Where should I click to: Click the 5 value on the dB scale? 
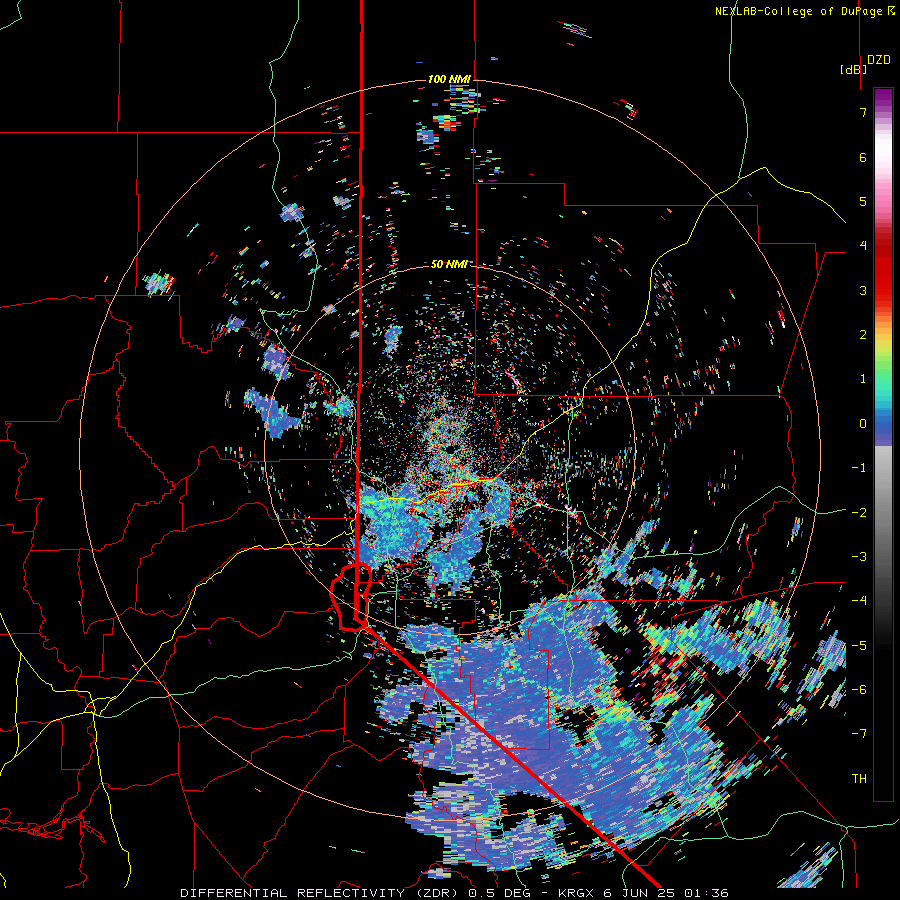pyautogui.click(x=863, y=201)
